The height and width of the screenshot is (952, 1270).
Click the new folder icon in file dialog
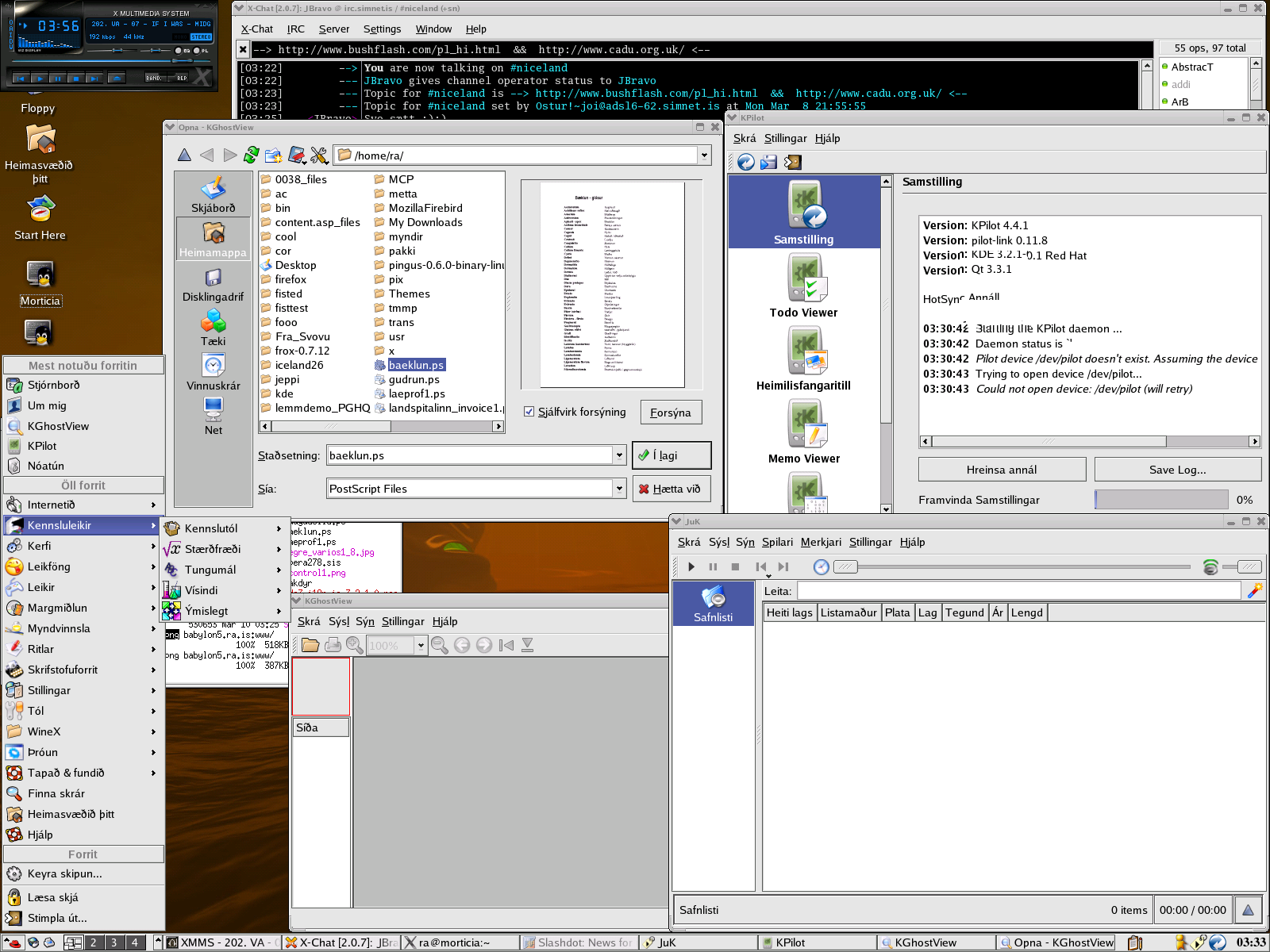tap(274, 155)
